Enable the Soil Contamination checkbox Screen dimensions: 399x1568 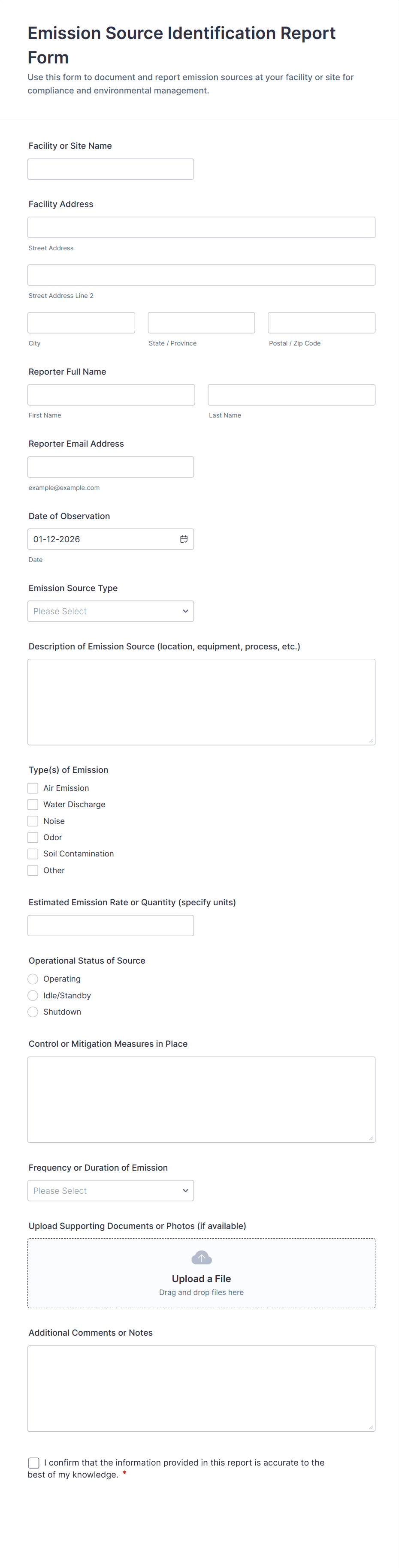tap(33, 854)
